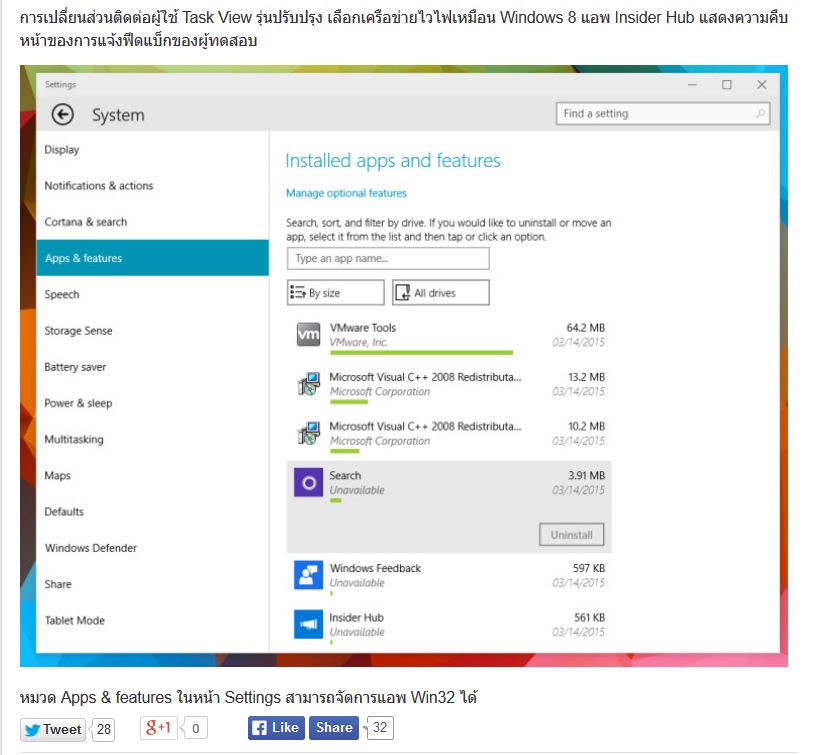The width and height of the screenshot is (816, 755).
Task: Click the Facebook Like button
Action: click(276, 727)
